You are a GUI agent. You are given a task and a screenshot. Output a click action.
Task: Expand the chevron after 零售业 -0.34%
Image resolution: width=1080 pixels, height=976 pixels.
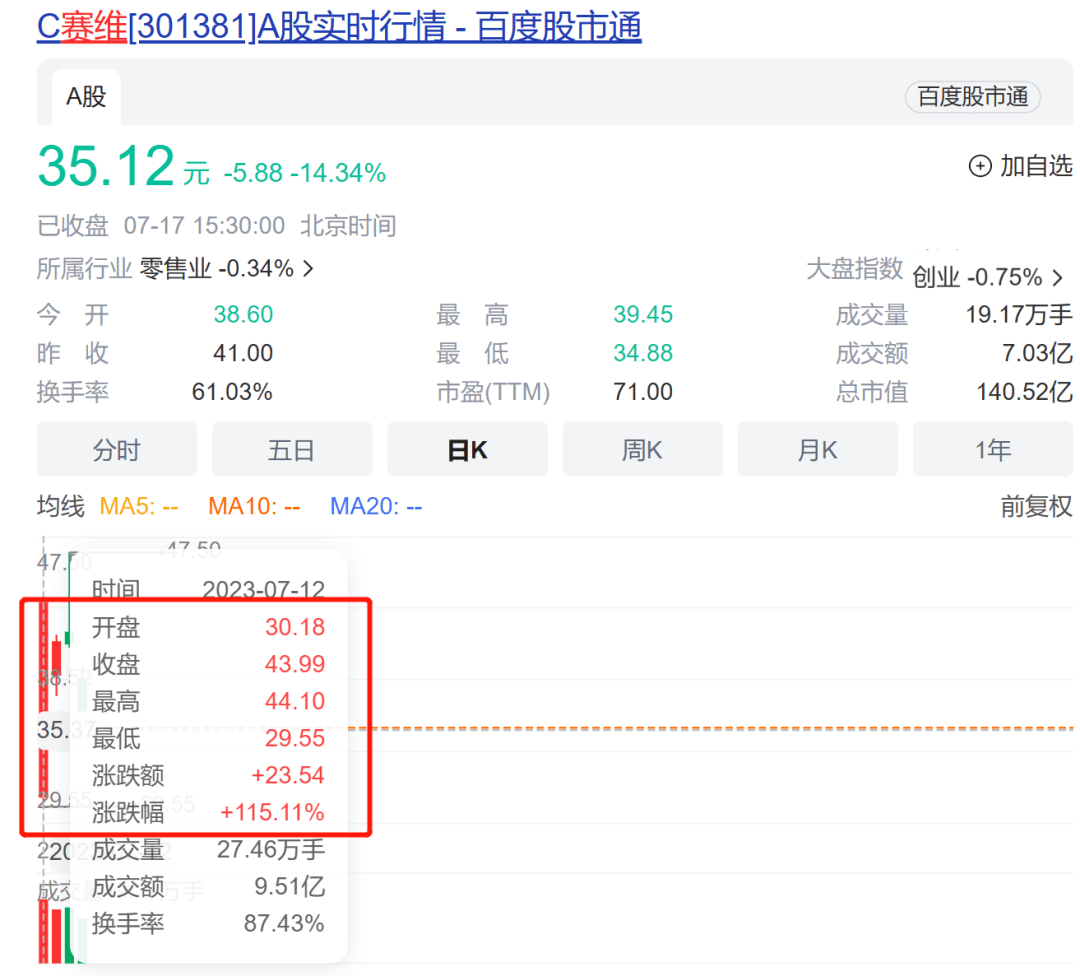[x=308, y=269]
